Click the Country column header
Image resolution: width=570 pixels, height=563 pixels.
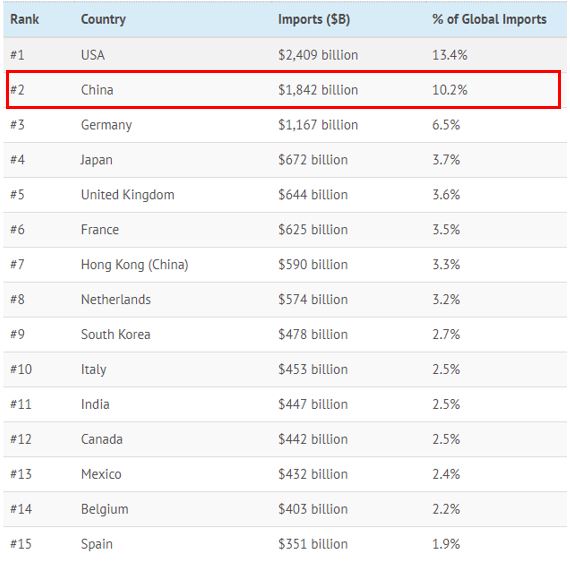(103, 19)
